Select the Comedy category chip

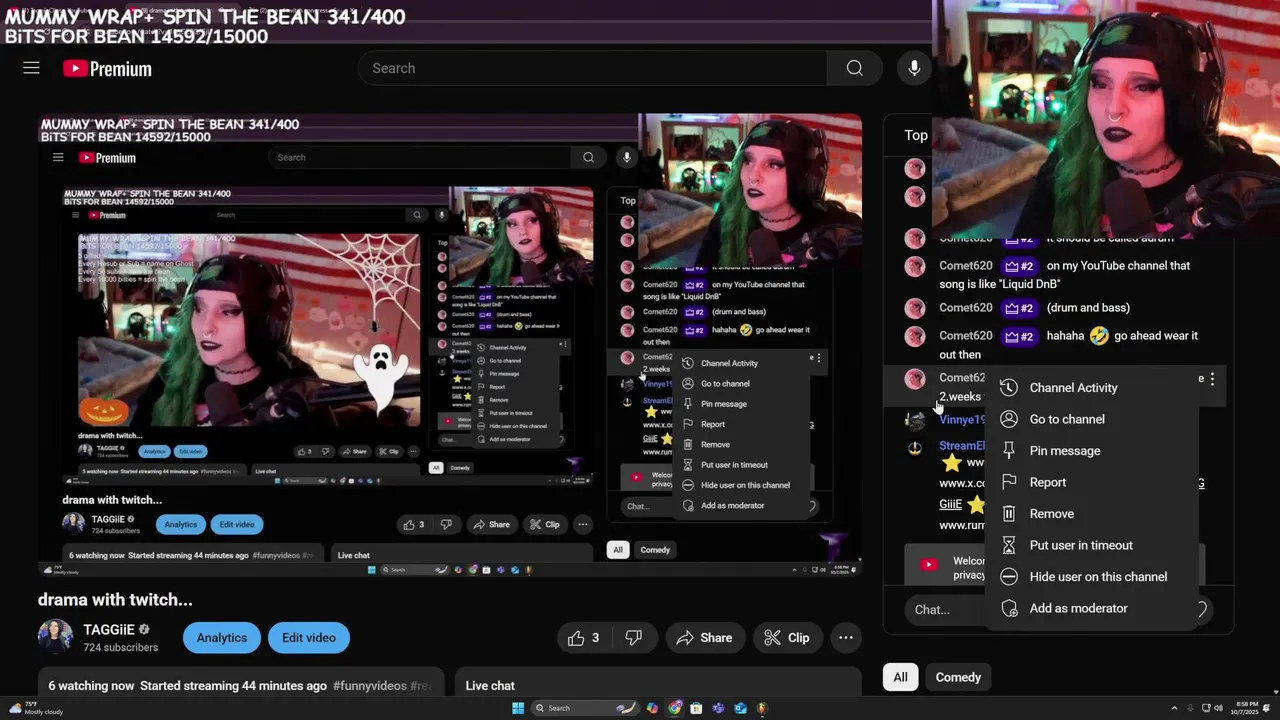point(958,677)
